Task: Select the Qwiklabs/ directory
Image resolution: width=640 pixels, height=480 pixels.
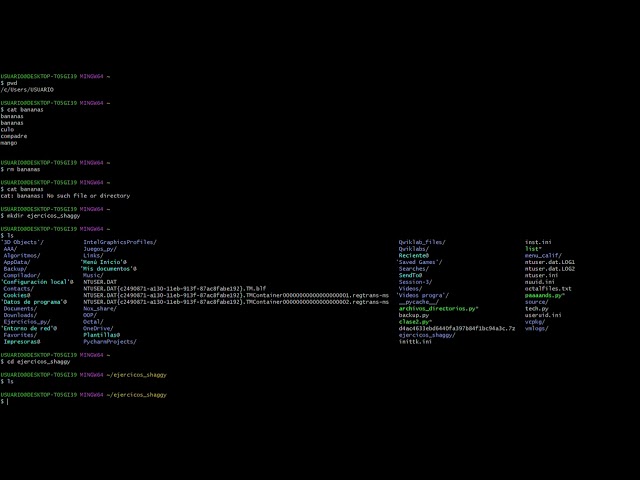Action: [414, 249]
